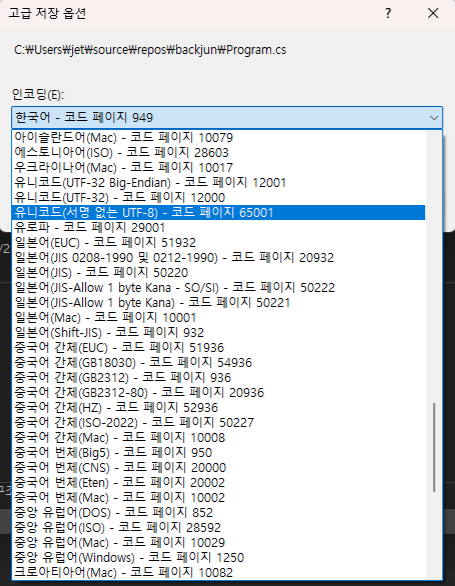Select 일본어(EUC) code page 51932
The height and width of the screenshot is (586, 455).
[x=218, y=243]
